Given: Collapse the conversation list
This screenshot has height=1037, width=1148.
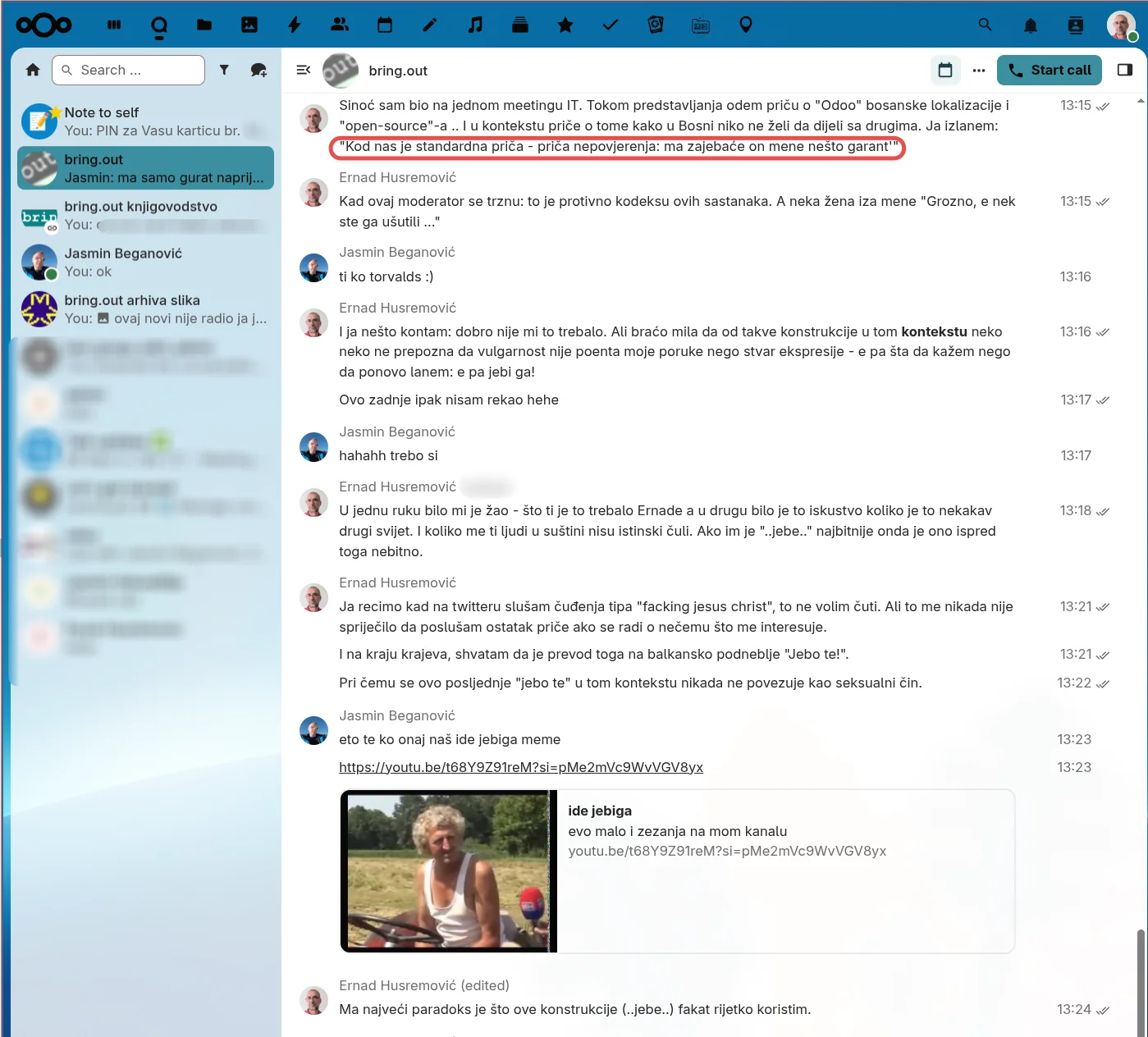Looking at the screenshot, I should pos(304,70).
